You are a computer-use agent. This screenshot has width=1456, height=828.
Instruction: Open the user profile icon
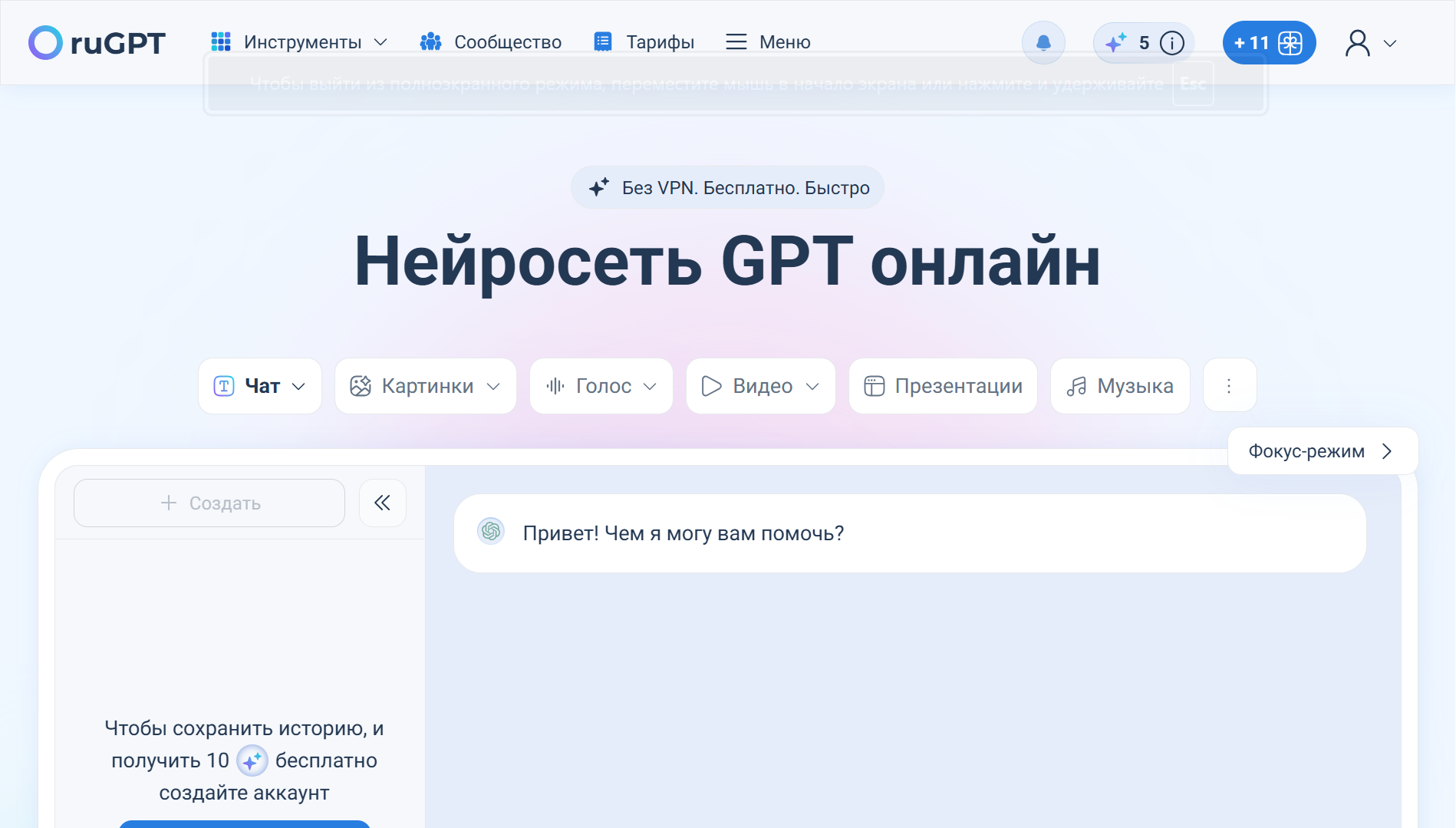(x=1358, y=43)
